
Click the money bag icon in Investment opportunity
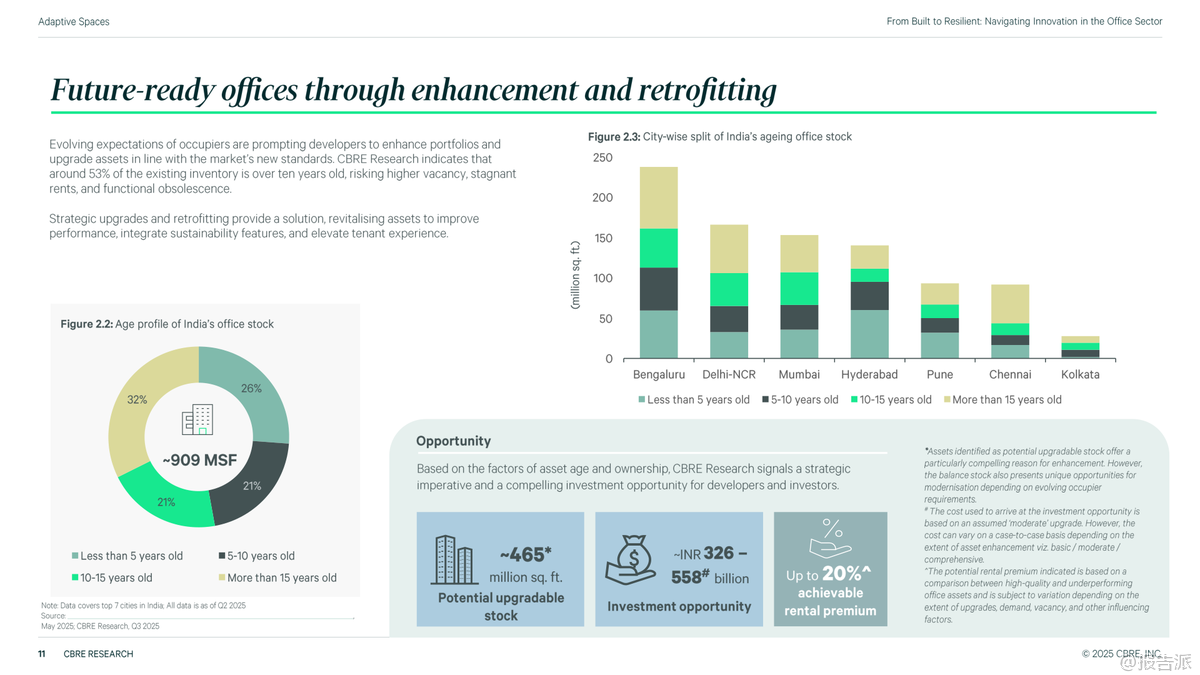click(x=631, y=560)
